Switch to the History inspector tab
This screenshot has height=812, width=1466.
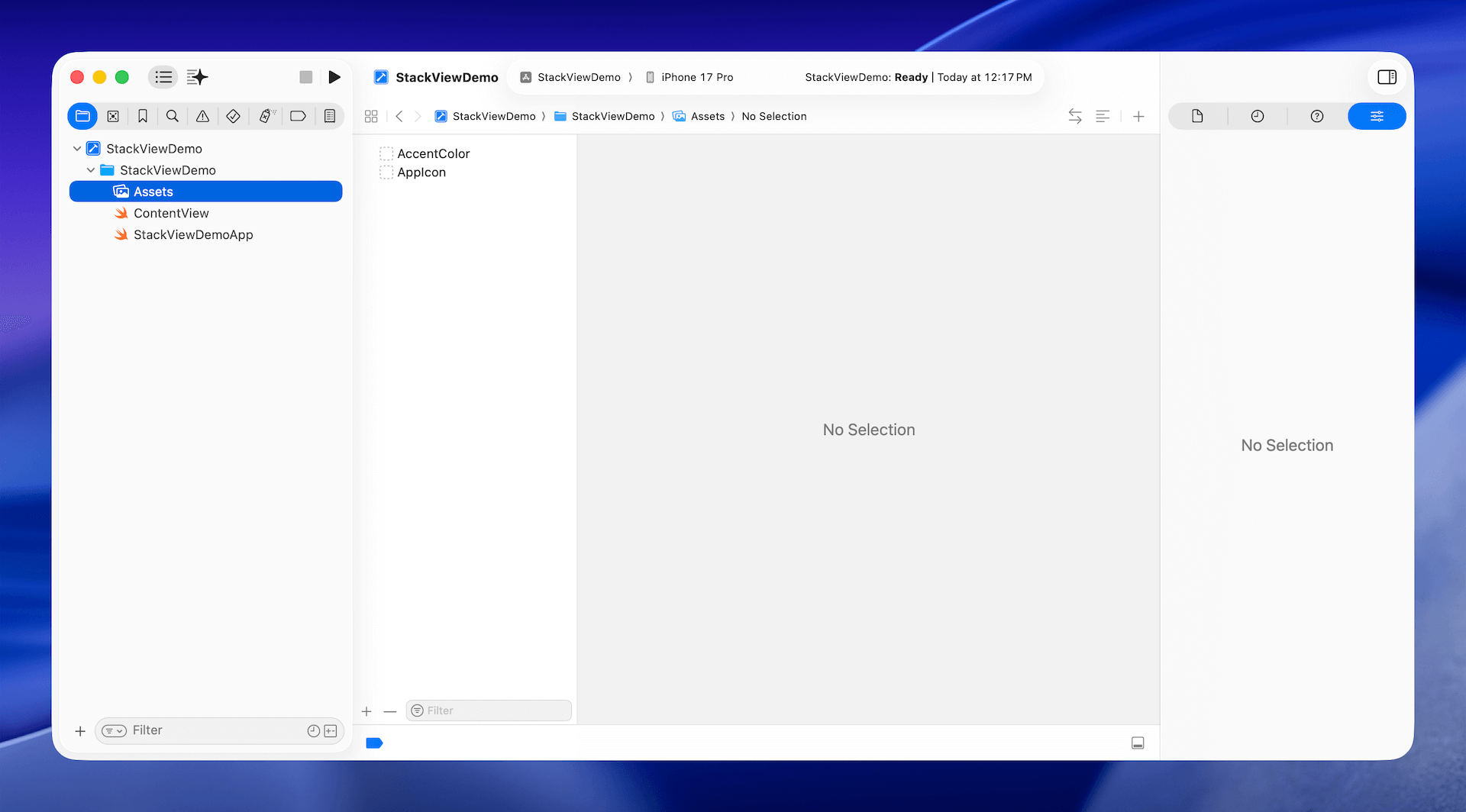pos(1257,116)
